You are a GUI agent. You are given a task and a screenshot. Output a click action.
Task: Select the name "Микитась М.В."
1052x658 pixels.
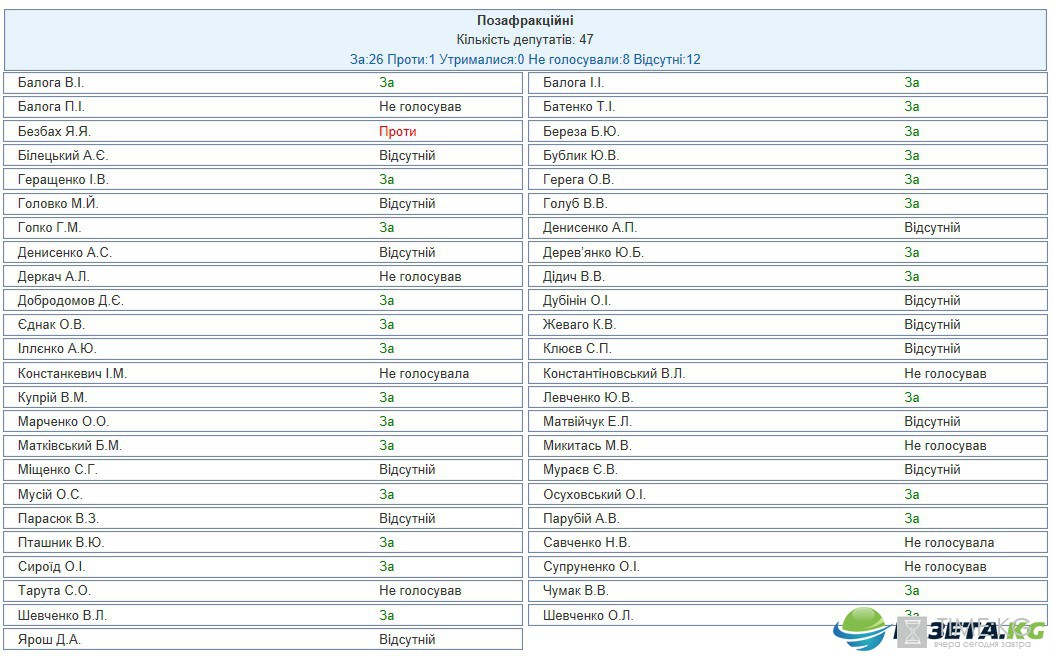(588, 447)
